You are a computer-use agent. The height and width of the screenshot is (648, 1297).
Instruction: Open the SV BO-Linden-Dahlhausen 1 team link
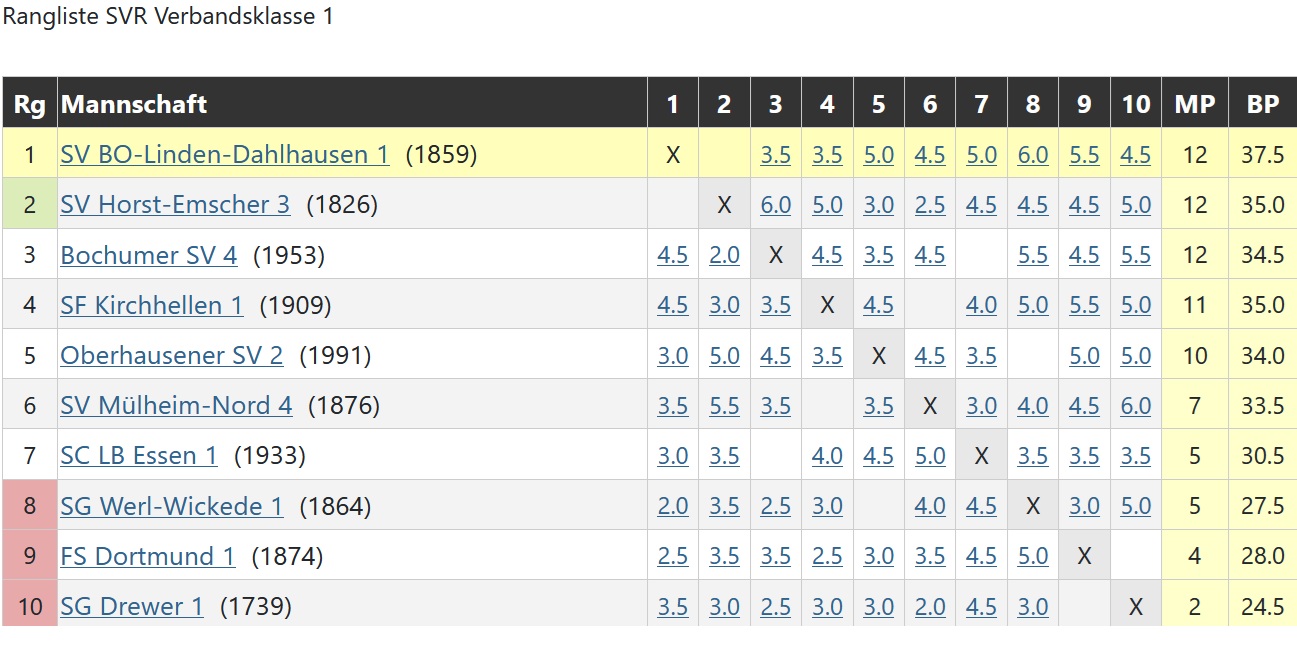tap(224, 154)
